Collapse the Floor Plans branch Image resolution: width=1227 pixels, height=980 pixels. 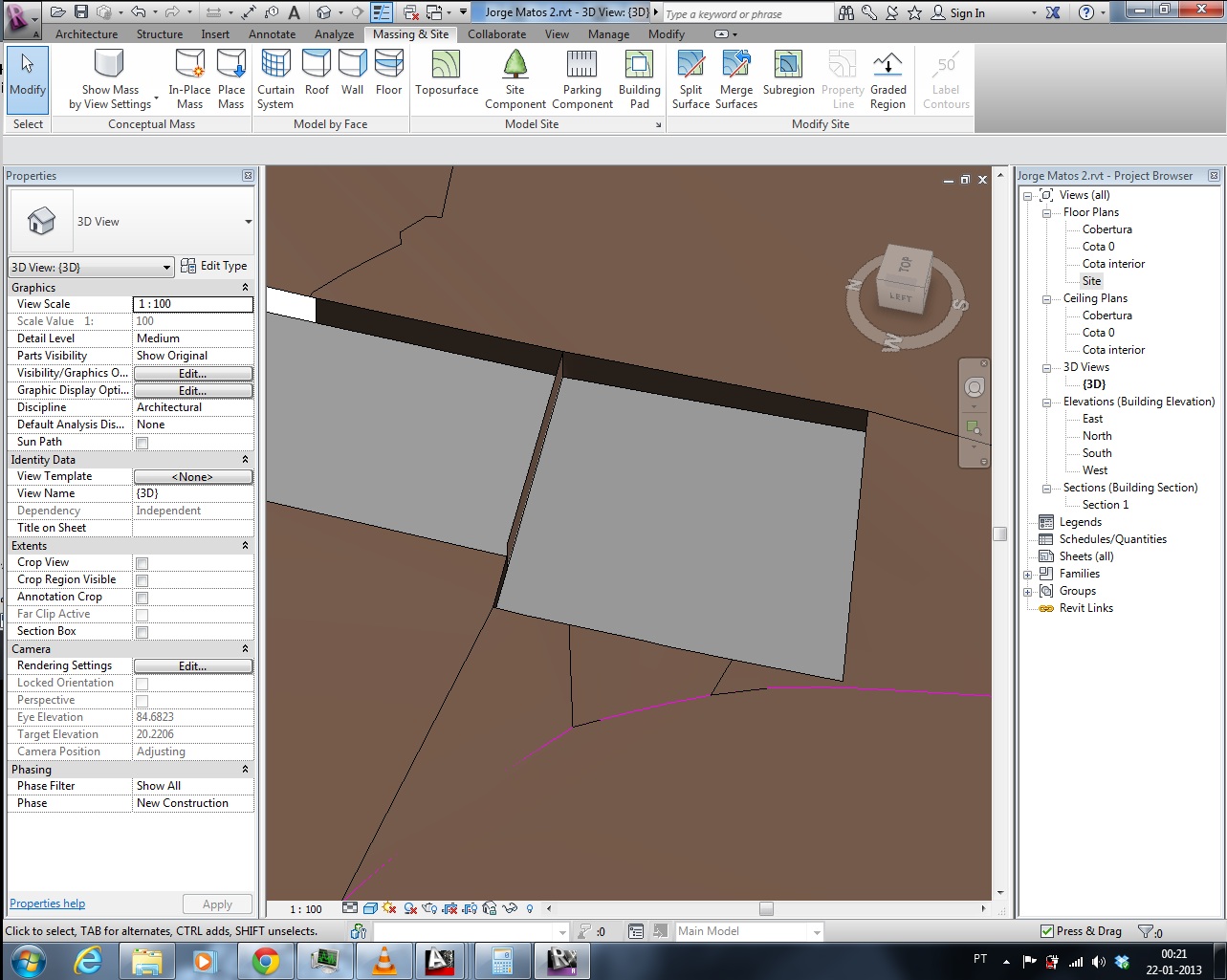pos(1046,211)
